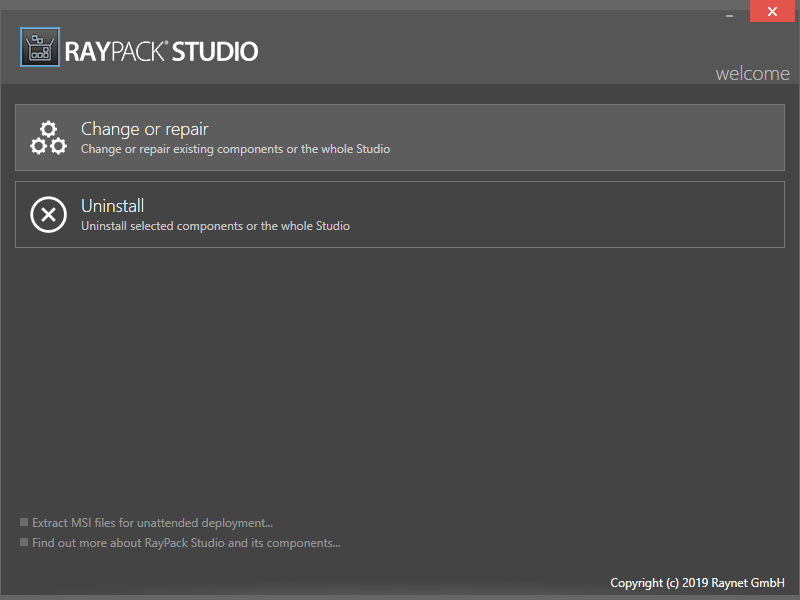Click the RAYPACK STUDIO title text
This screenshot has height=600, width=800.
click(x=162, y=51)
